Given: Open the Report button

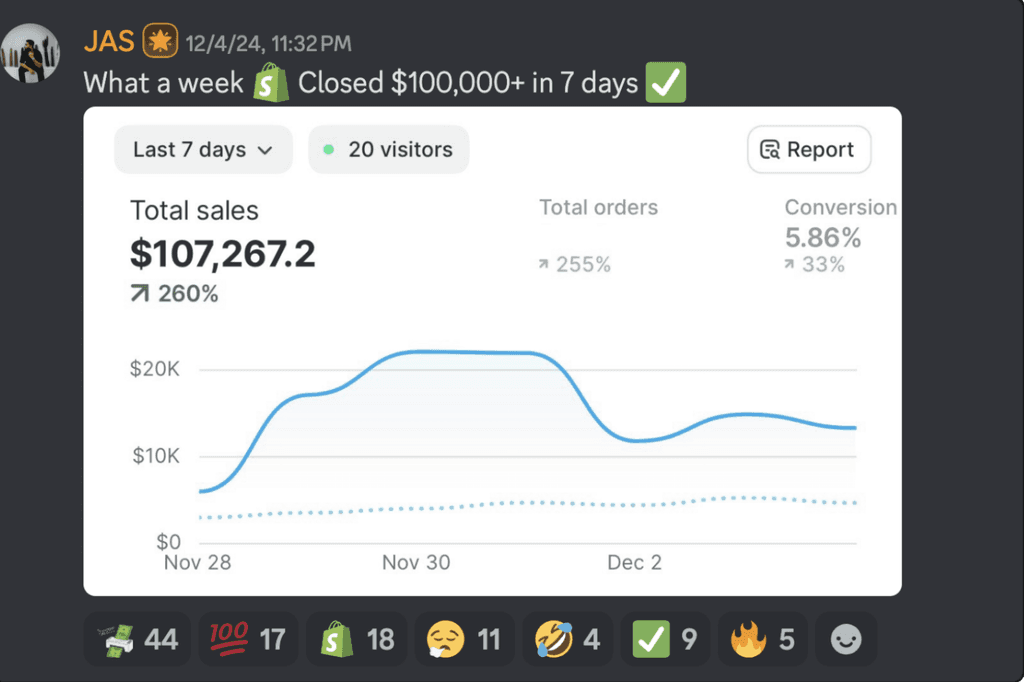Looking at the screenshot, I should pos(808,150).
